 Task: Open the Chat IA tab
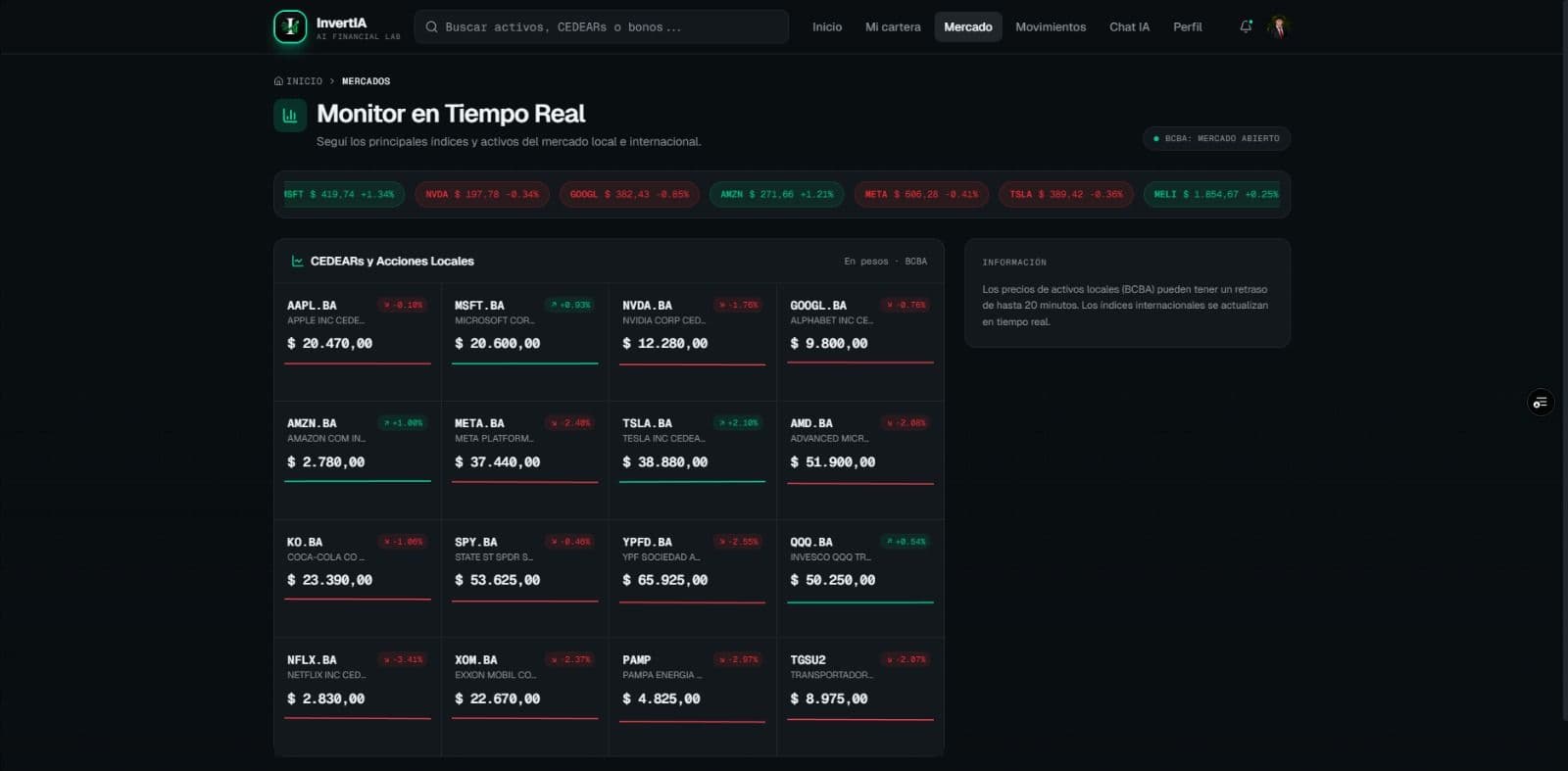[1129, 27]
